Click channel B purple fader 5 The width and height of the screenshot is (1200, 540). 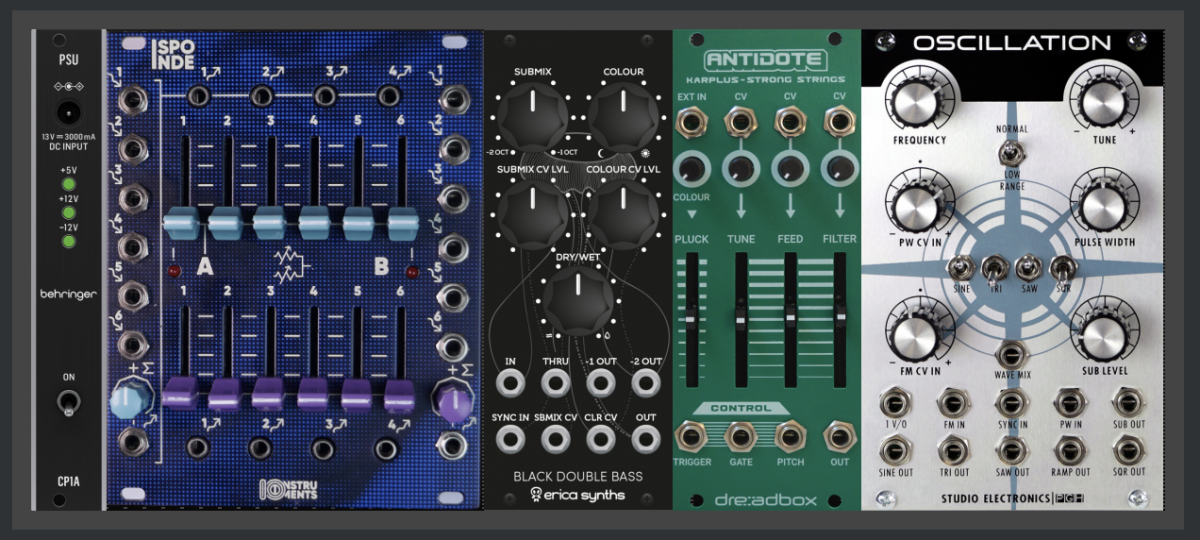coord(358,392)
